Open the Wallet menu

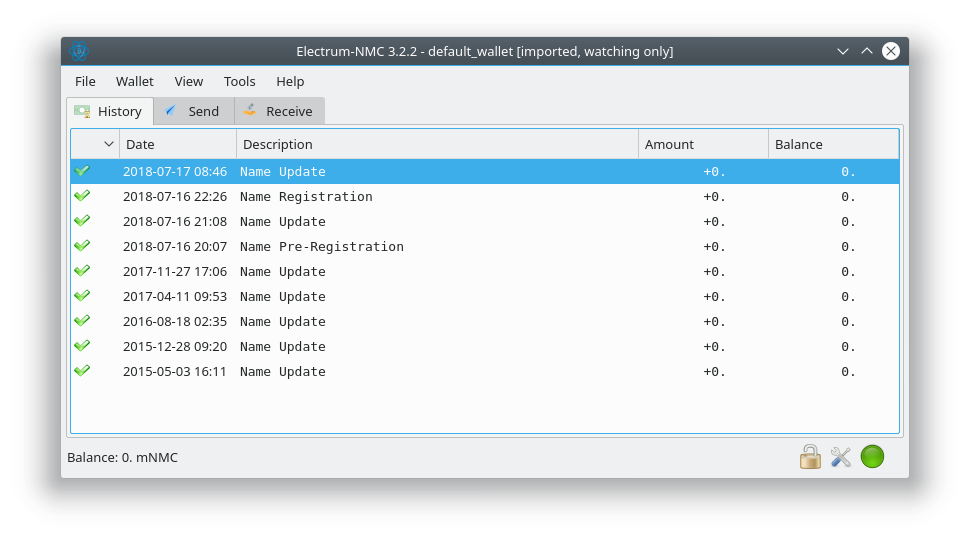(134, 82)
